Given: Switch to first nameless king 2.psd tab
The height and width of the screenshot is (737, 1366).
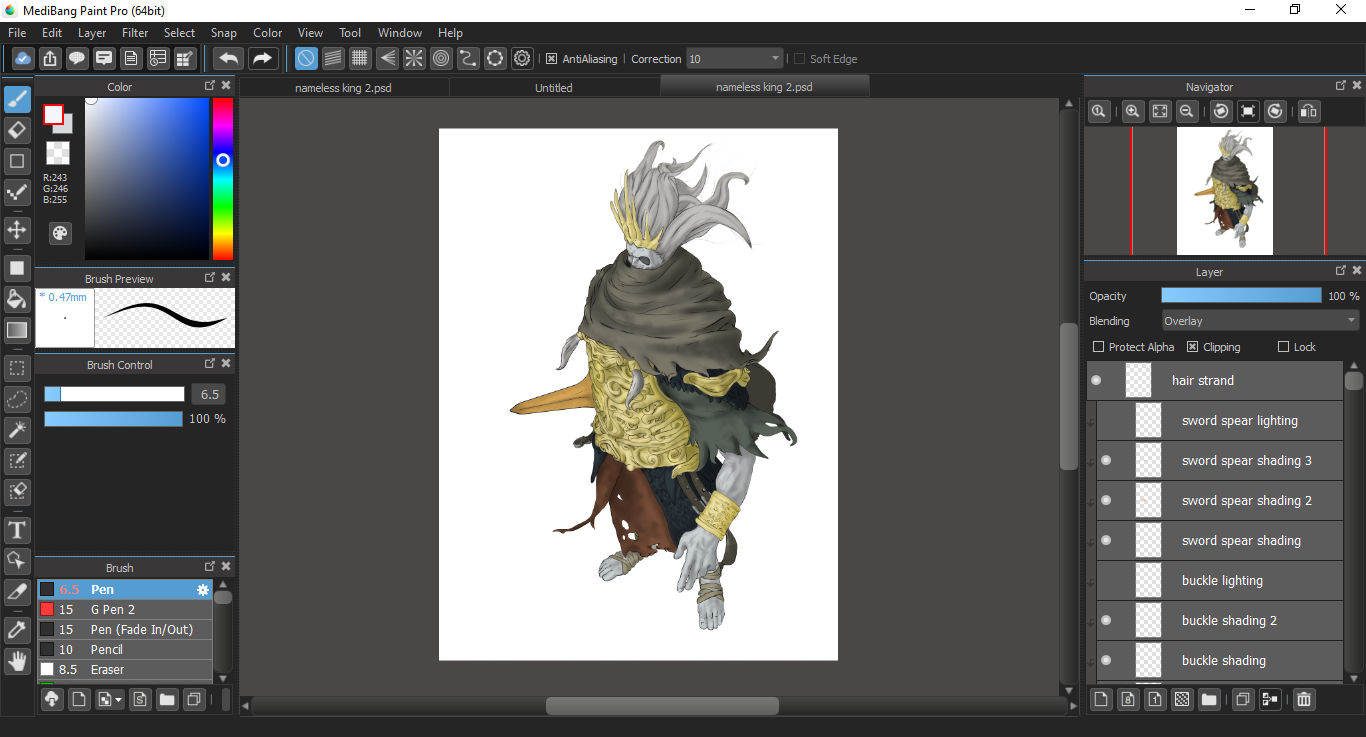Looking at the screenshot, I should coord(344,87).
